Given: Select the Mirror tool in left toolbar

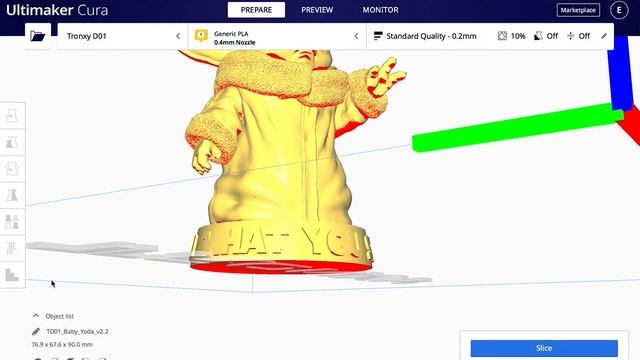Looking at the screenshot, I should click(12, 195).
